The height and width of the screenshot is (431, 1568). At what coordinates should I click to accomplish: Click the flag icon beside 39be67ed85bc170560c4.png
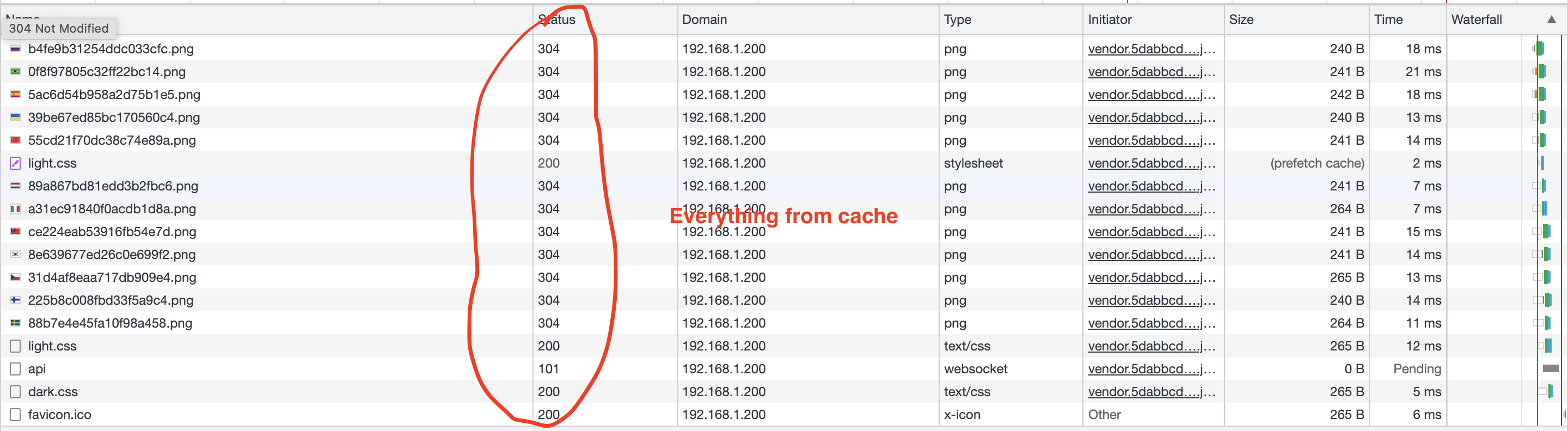click(x=15, y=118)
